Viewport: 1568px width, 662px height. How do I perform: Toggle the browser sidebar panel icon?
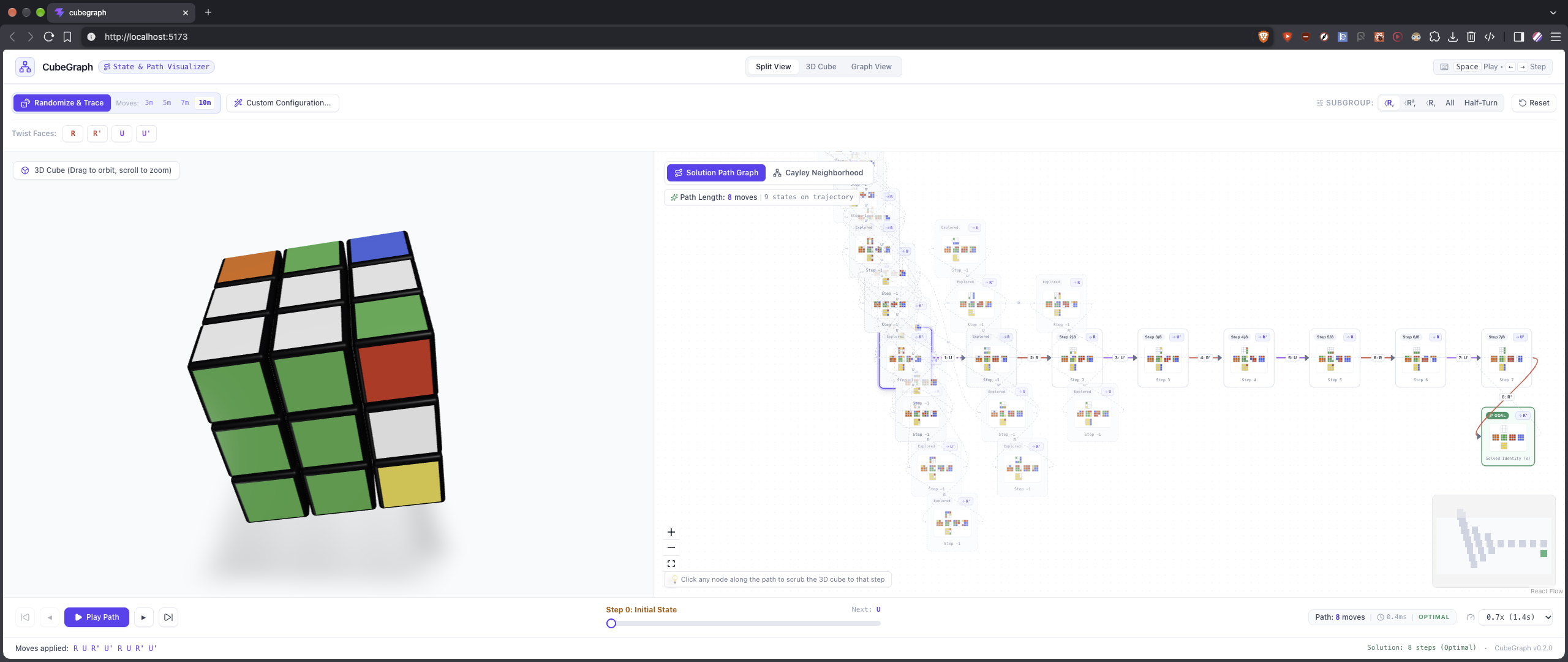point(1518,37)
